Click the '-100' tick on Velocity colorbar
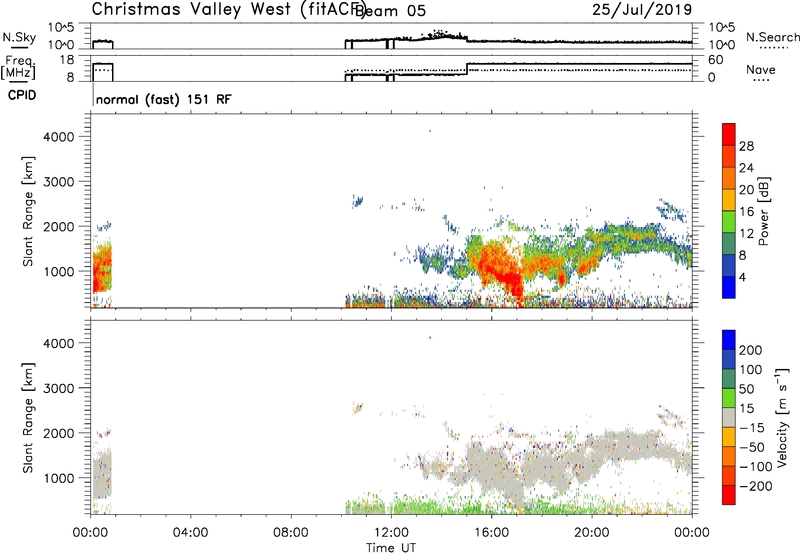Viewport: 800px width, 554px height. coord(755,467)
